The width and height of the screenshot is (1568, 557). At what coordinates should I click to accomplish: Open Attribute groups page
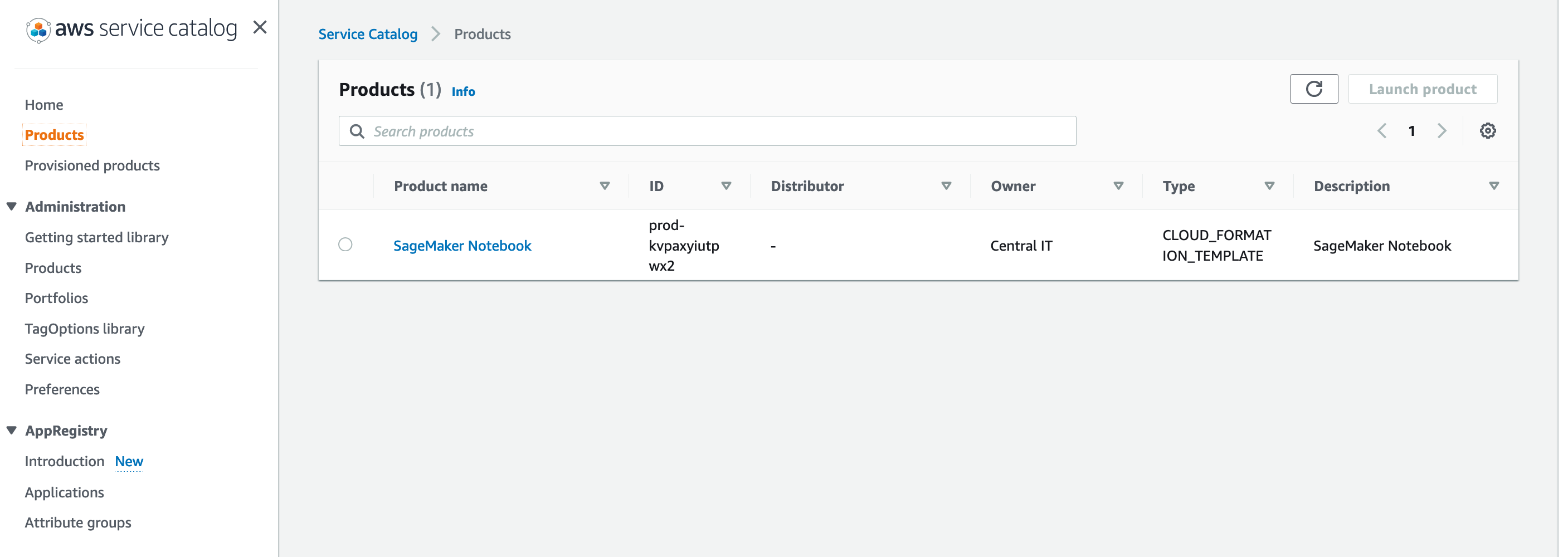point(78,523)
